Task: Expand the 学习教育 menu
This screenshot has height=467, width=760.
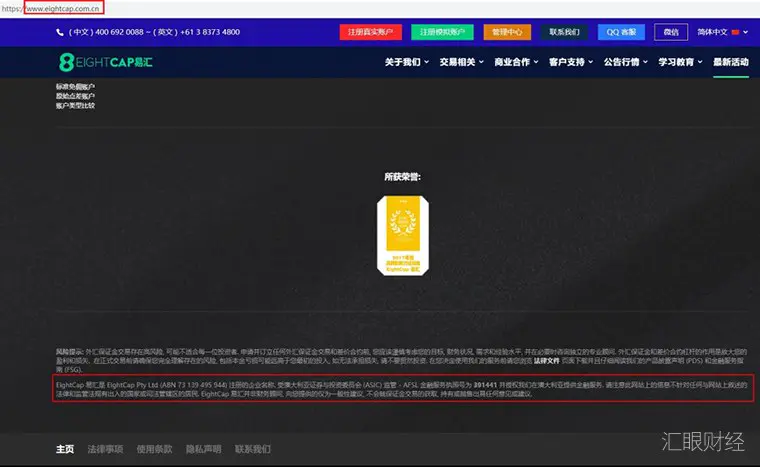Action: [x=681, y=62]
